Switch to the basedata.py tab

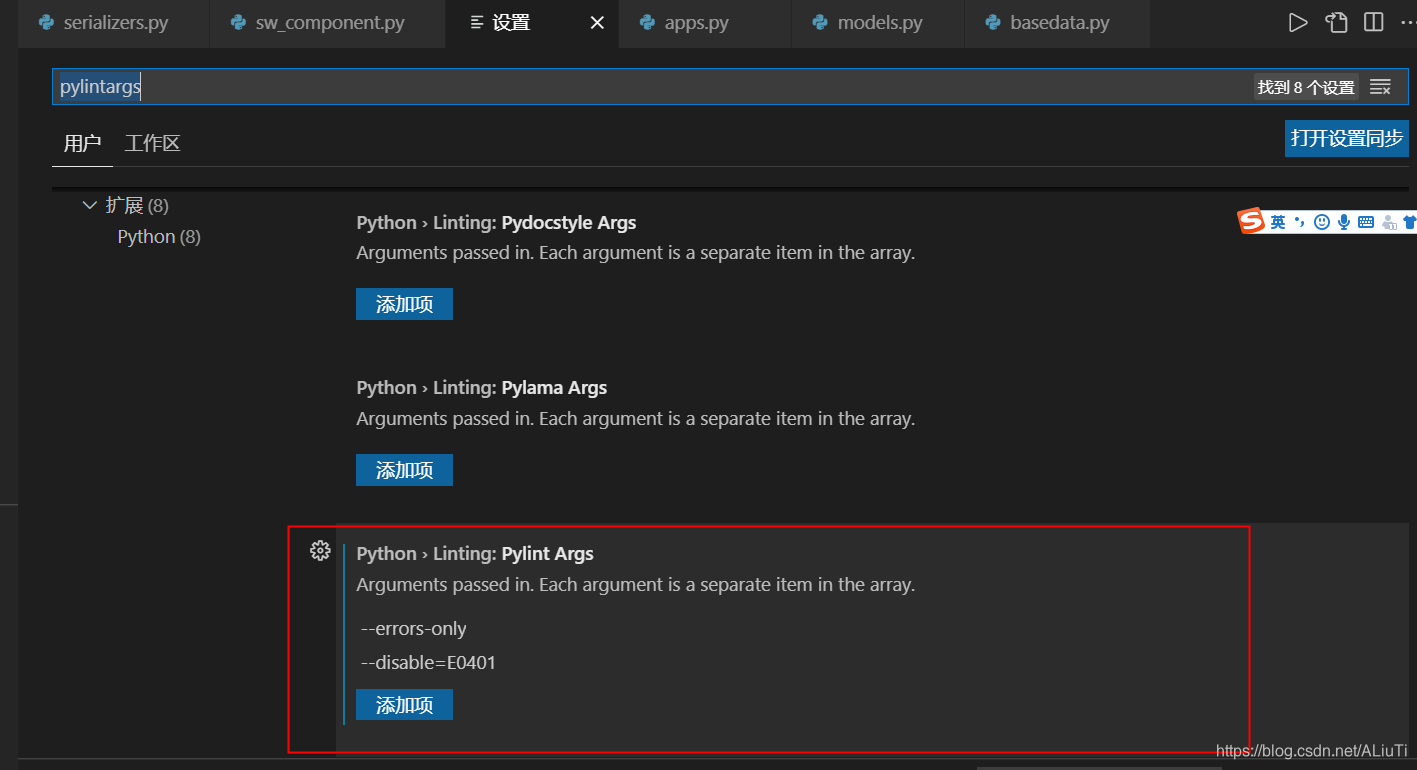[x=1055, y=21]
